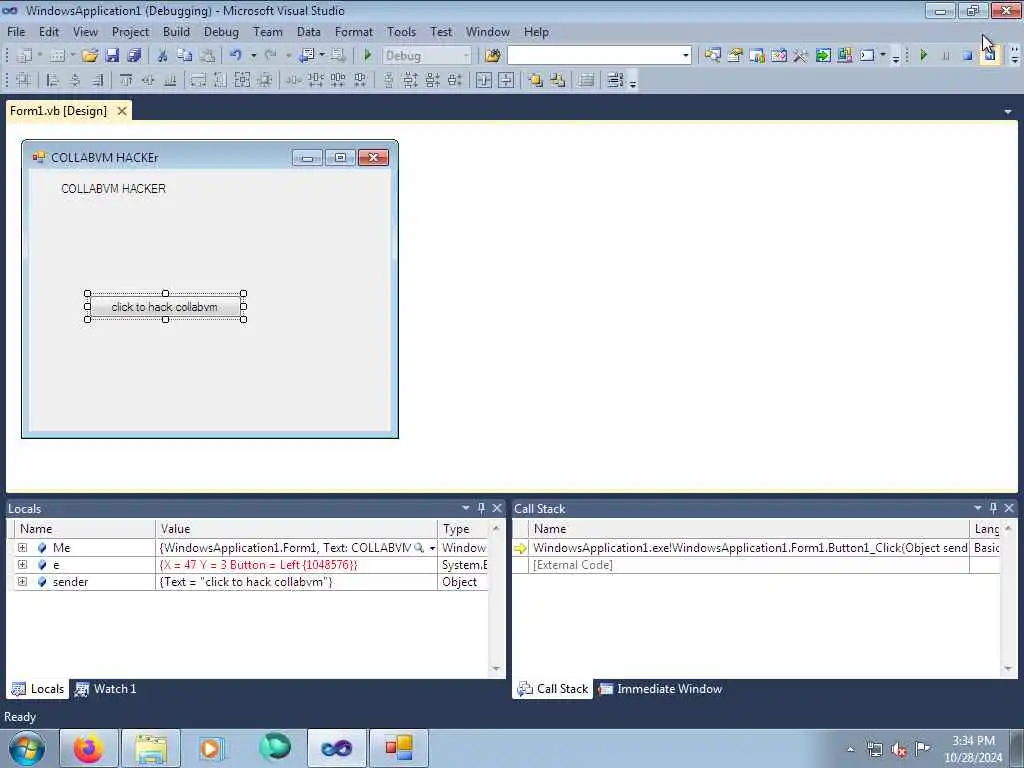Click the green arrow Start Page icon
The width and height of the screenshot is (1024, 768).
tap(823, 56)
